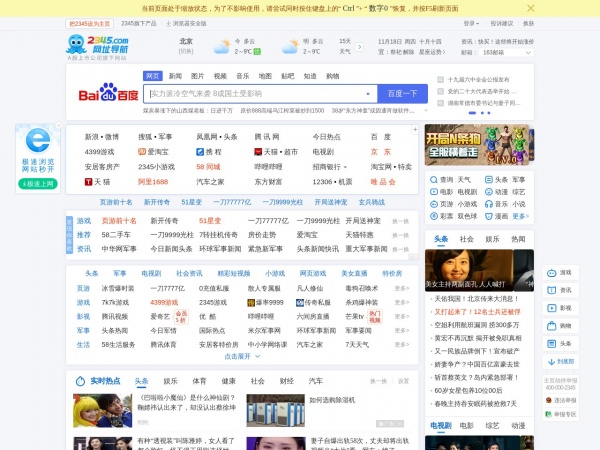This screenshot has height=450, width=600.
Task: Click the 携程 blue site icon
Action: point(200,152)
